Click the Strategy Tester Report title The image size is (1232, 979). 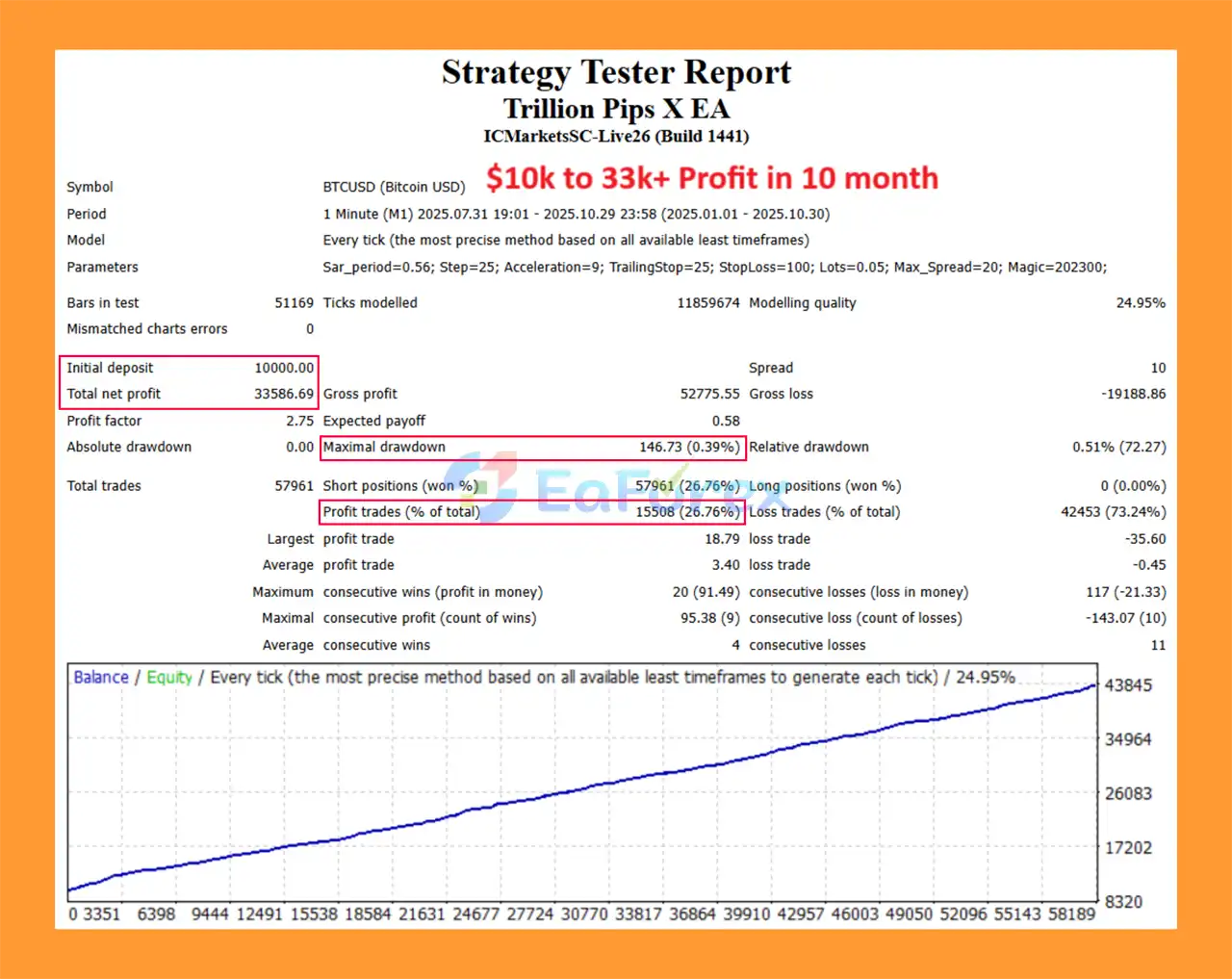[616, 72]
